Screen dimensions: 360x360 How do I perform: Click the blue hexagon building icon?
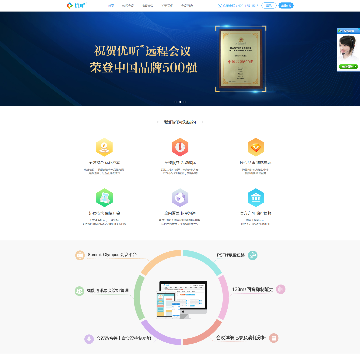(256, 197)
